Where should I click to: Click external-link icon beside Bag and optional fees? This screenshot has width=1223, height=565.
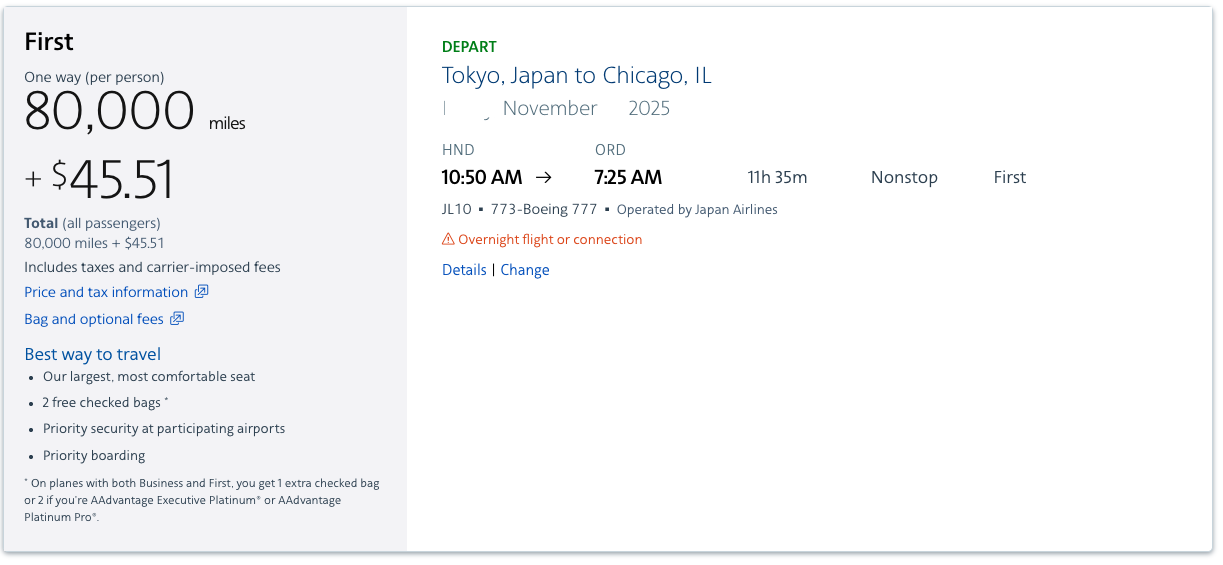[177, 319]
